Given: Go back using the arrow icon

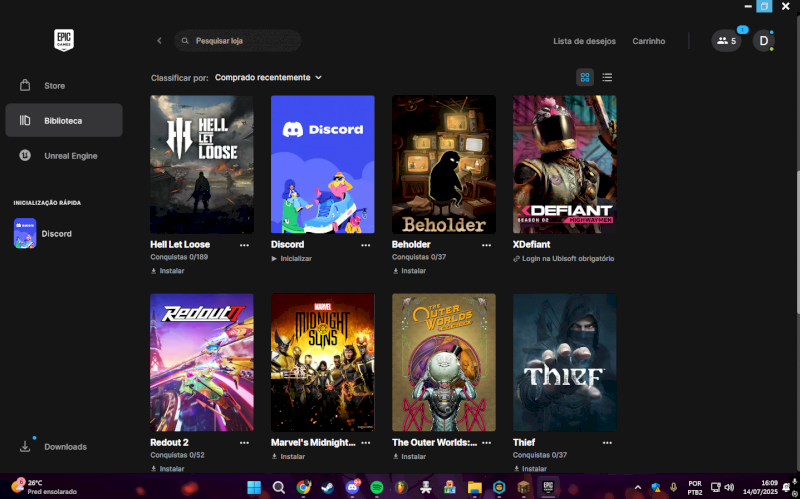Looking at the screenshot, I should point(159,41).
